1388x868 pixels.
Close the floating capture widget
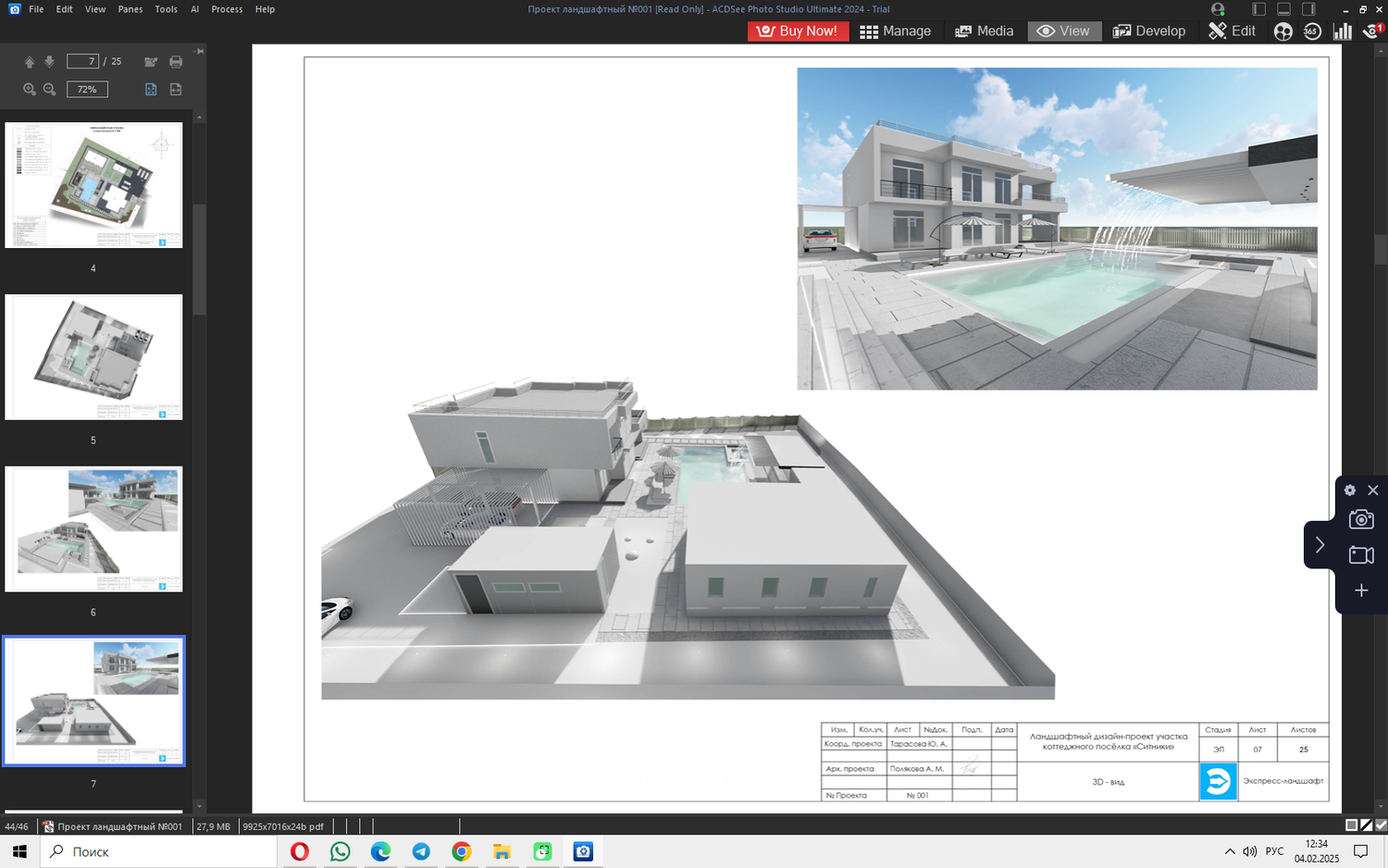coord(1373,490)
